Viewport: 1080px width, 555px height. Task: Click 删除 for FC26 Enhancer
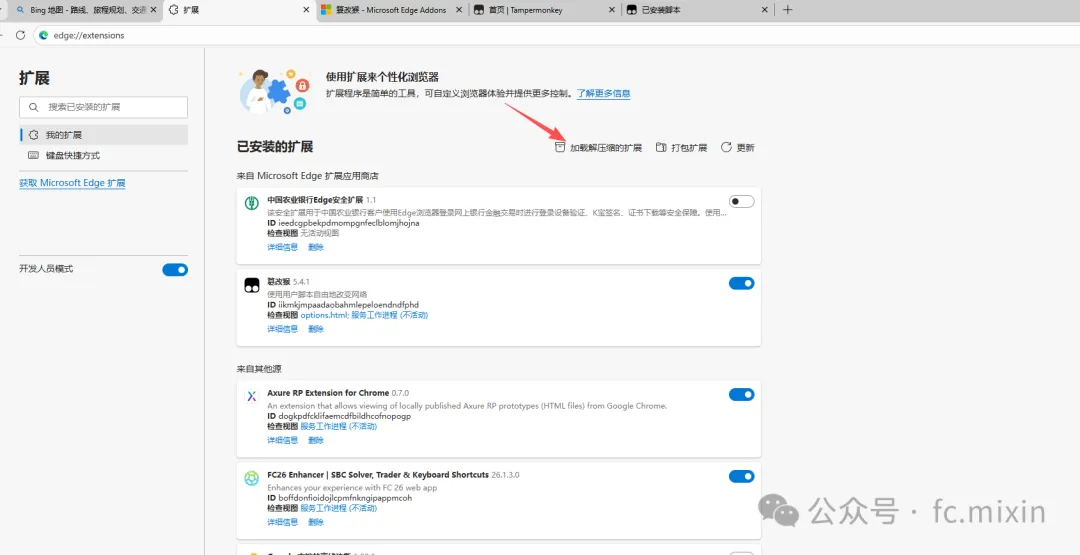pyautogui.click(x=316, y=522)
